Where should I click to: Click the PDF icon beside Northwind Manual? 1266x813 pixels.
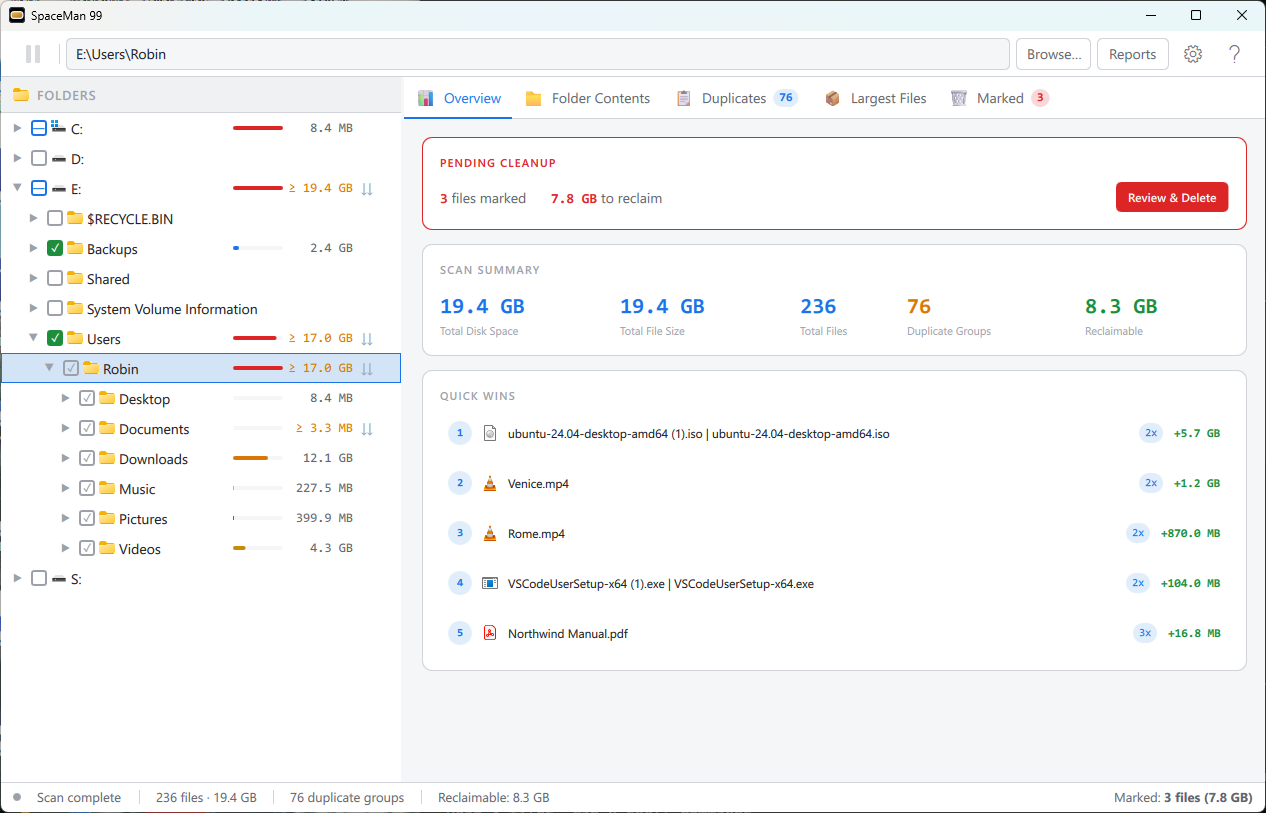coord(489,633)
